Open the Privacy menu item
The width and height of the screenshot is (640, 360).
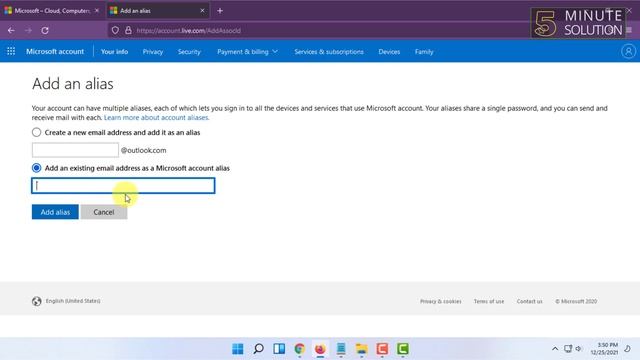[x=153, y=52]
